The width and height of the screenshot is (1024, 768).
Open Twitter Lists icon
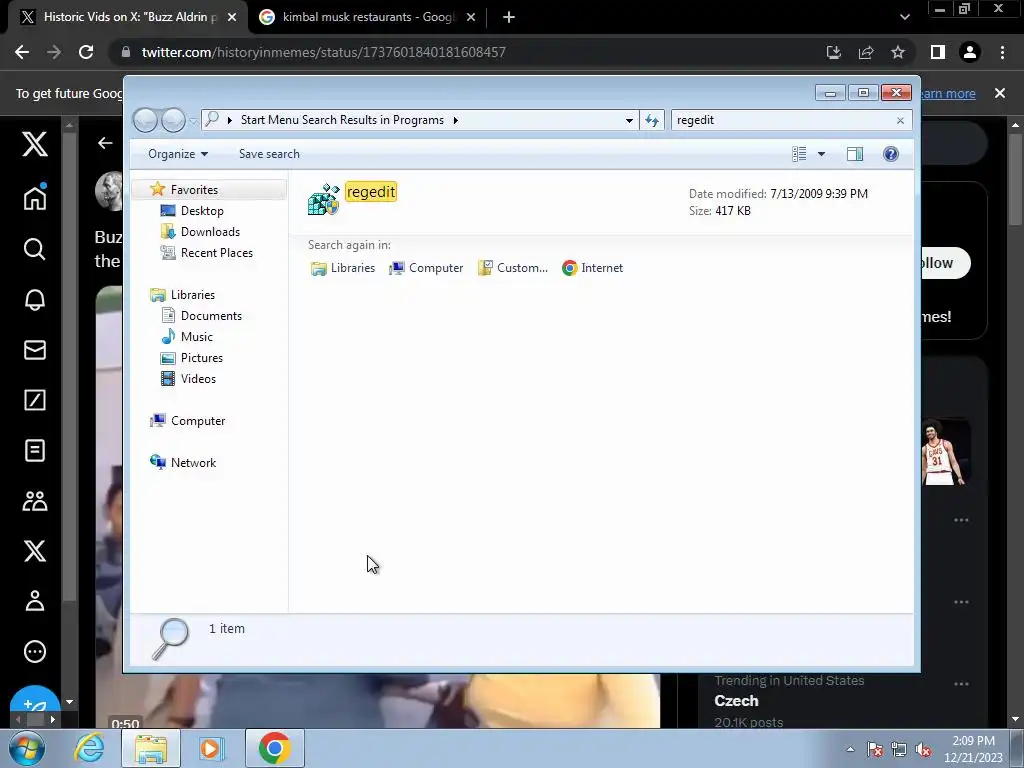coord(35,451)
